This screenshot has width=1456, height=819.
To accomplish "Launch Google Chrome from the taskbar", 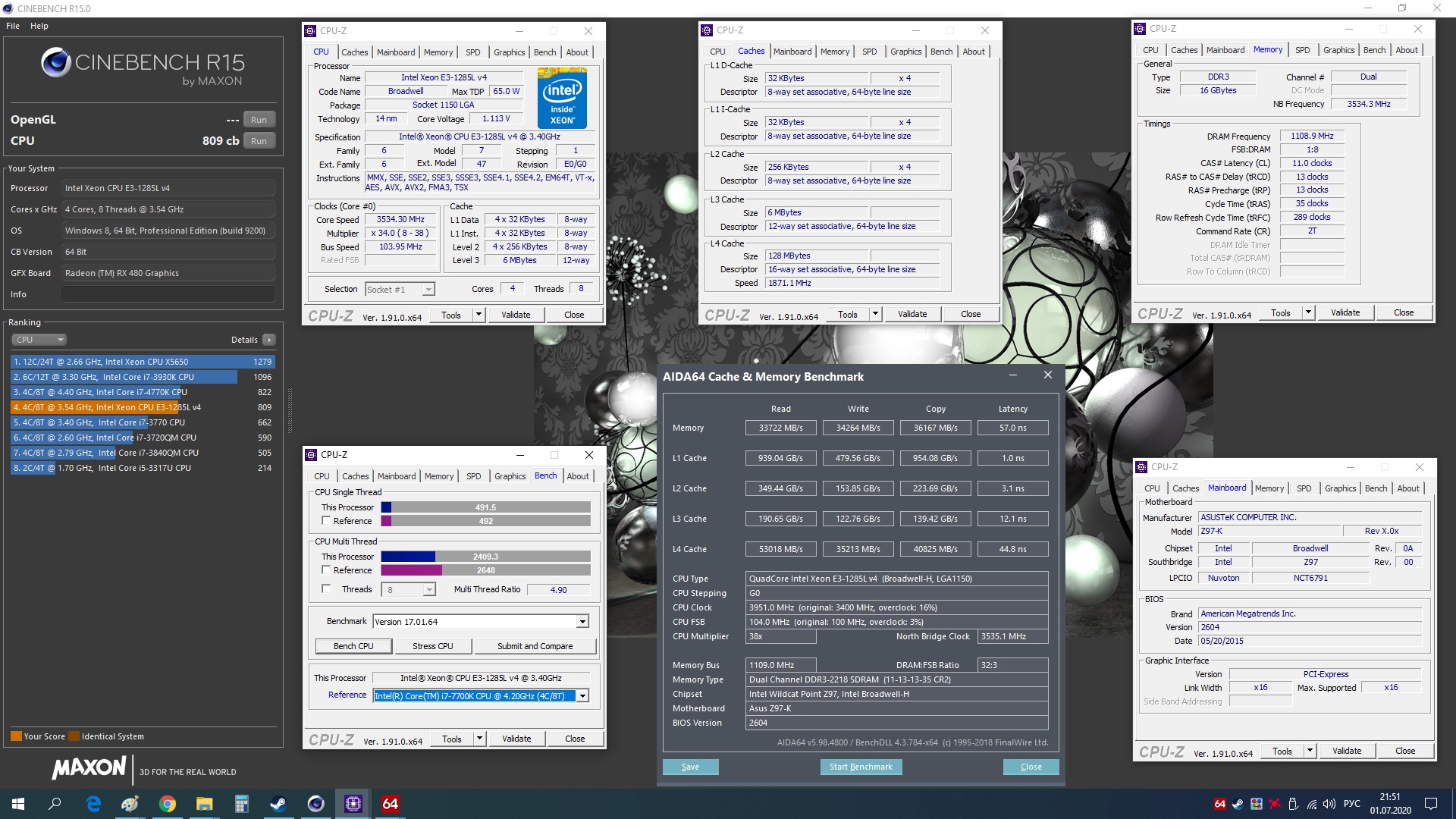I will click(x=168, y=804).
